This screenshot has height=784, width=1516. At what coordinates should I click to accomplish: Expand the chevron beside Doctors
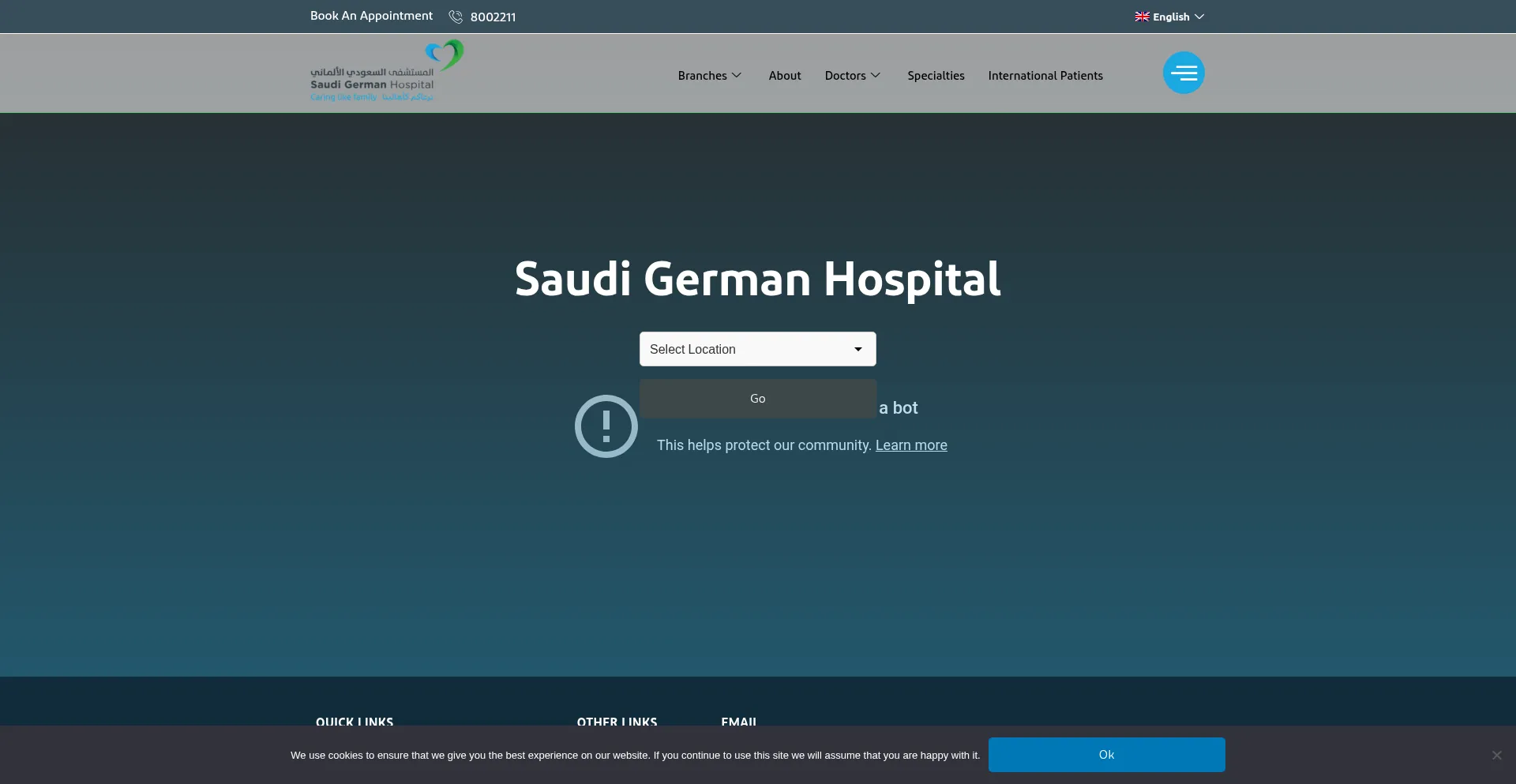tap(876, 76)
